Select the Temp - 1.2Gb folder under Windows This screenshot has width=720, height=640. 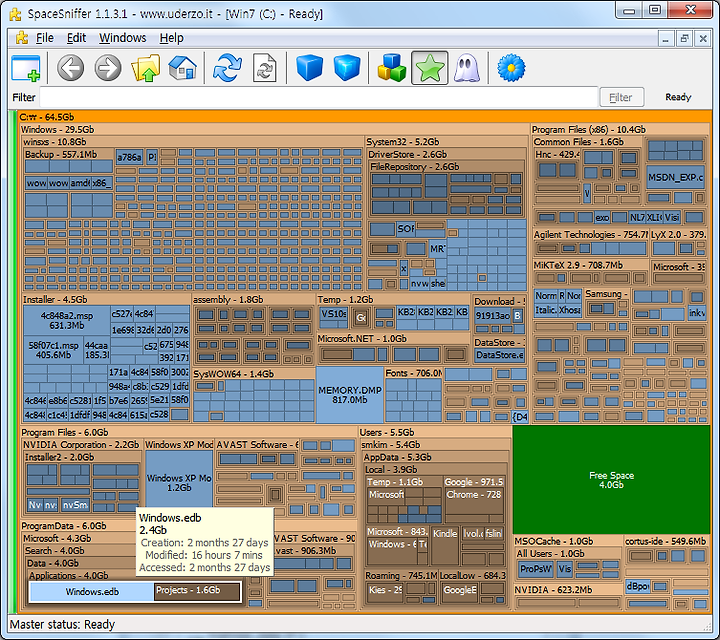(x=394, y=299)
